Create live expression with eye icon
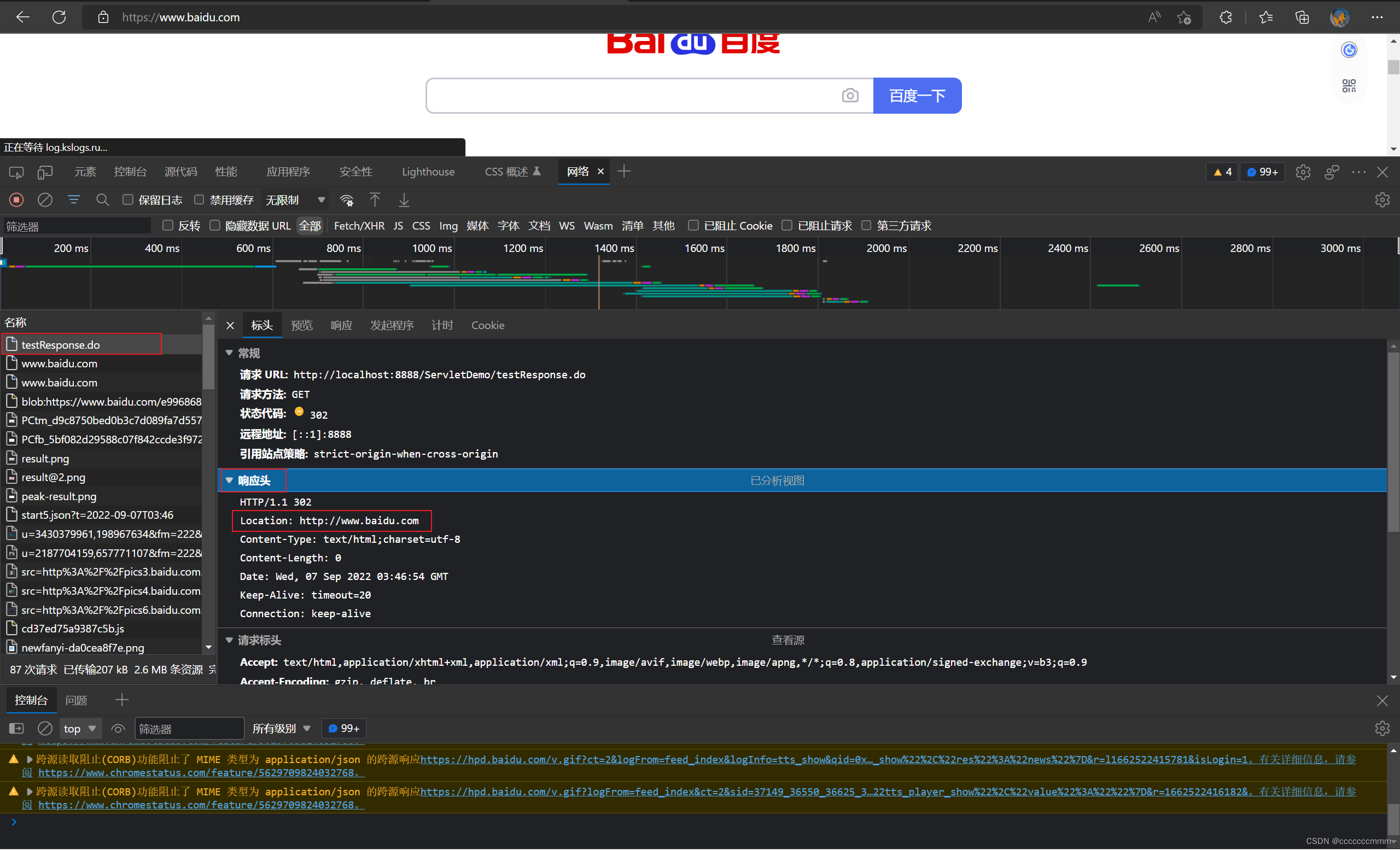1400x850 pixels. tap(118, 729)
